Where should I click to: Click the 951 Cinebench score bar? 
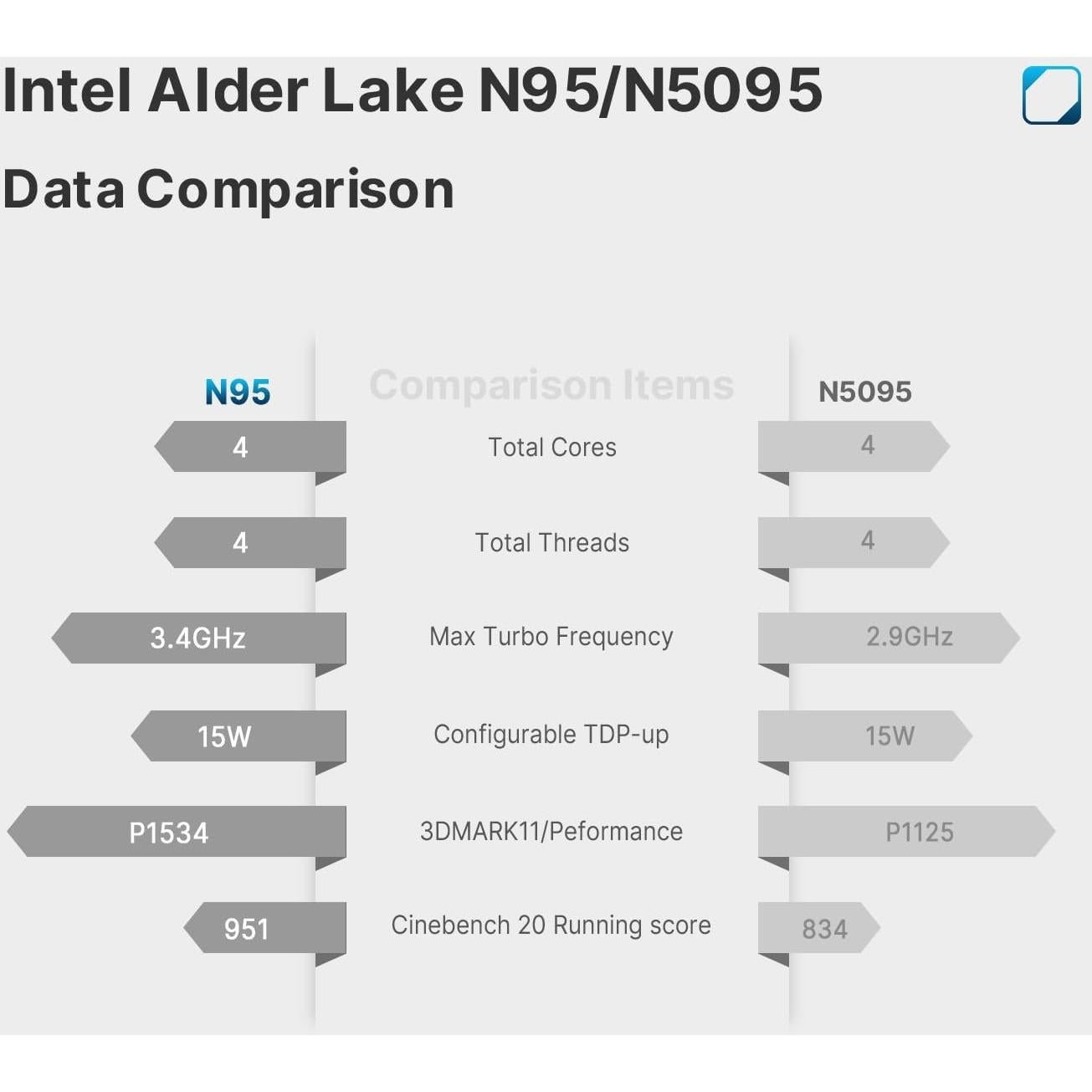[265, 928]
